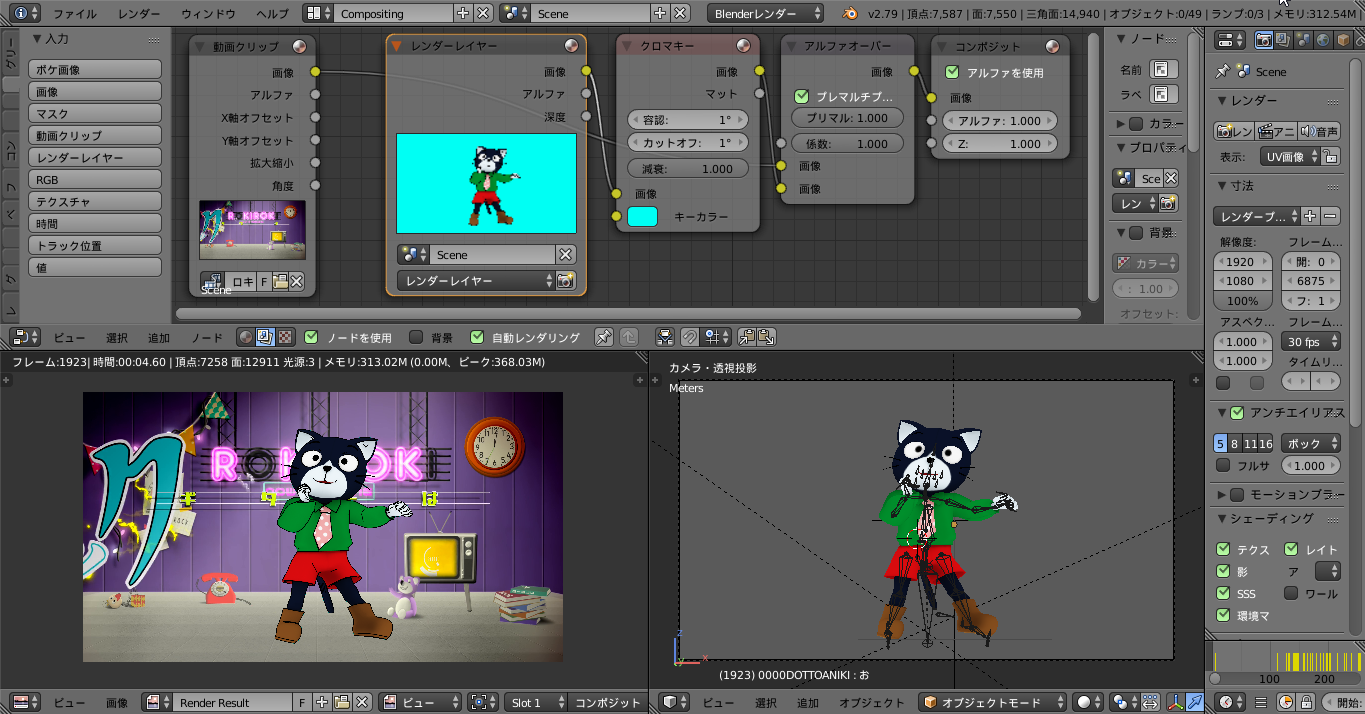Add a new render preset with plus
This screenshot has height=714, width=1365.
[1310, 216]
